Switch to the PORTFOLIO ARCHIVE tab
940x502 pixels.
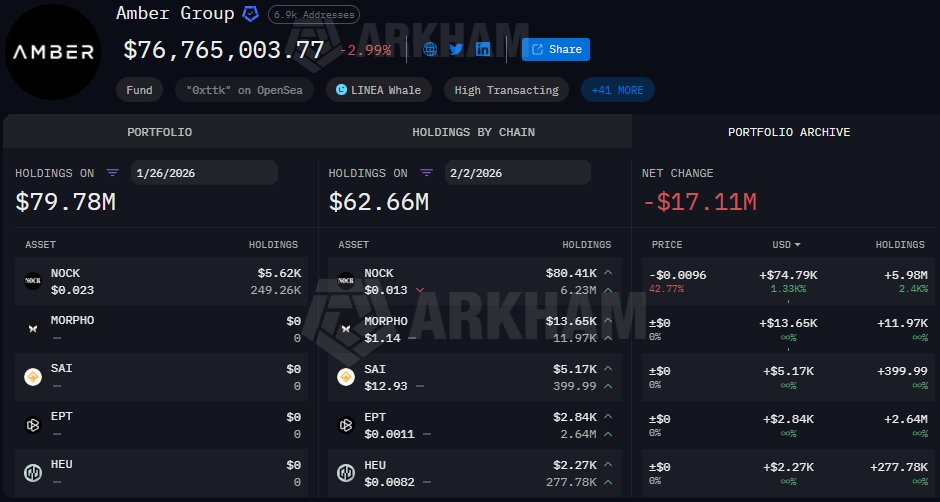(x=789, y=132)
